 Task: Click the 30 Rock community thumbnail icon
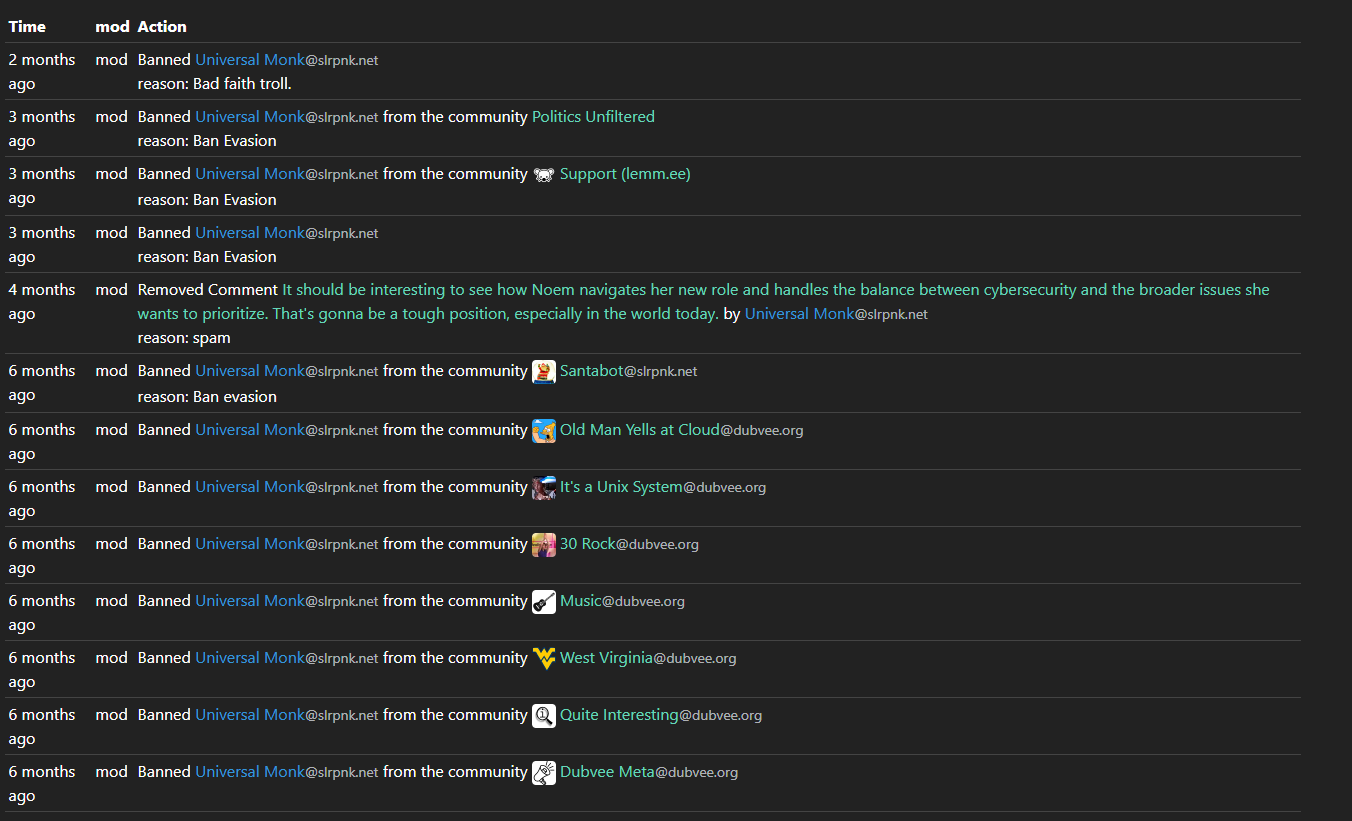point(544,544)
